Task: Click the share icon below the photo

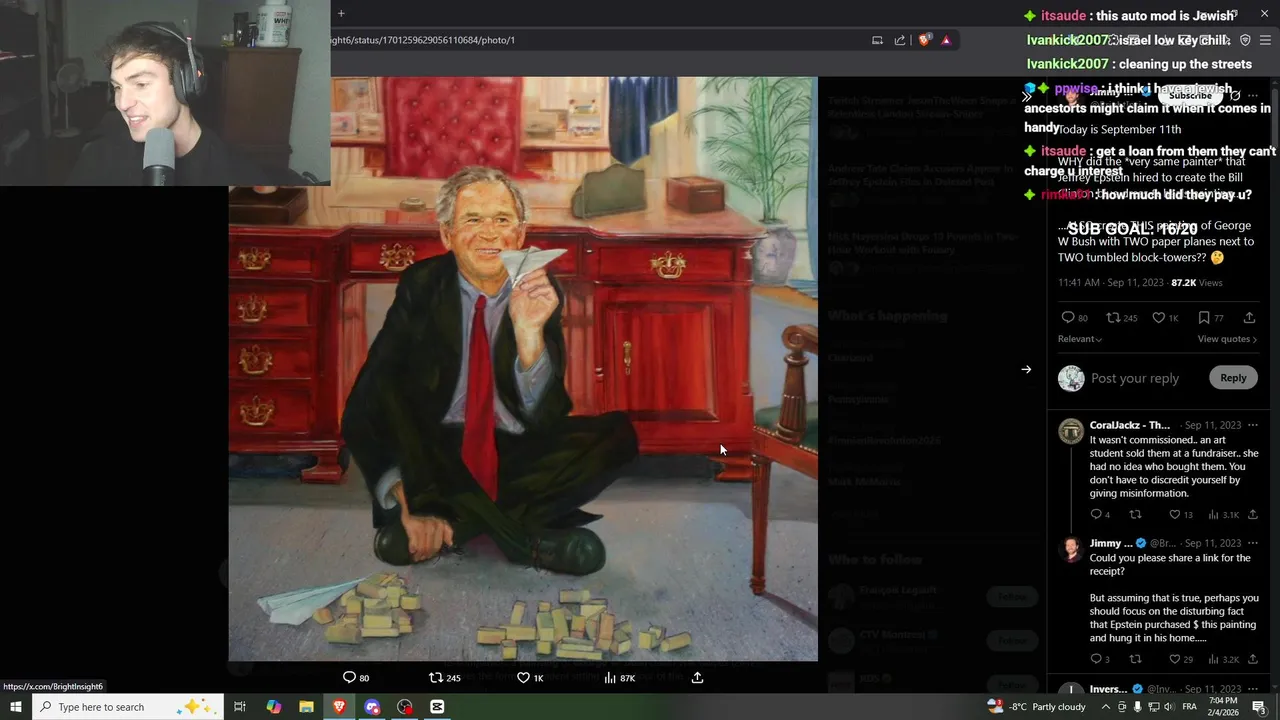Action: point(697,678)
